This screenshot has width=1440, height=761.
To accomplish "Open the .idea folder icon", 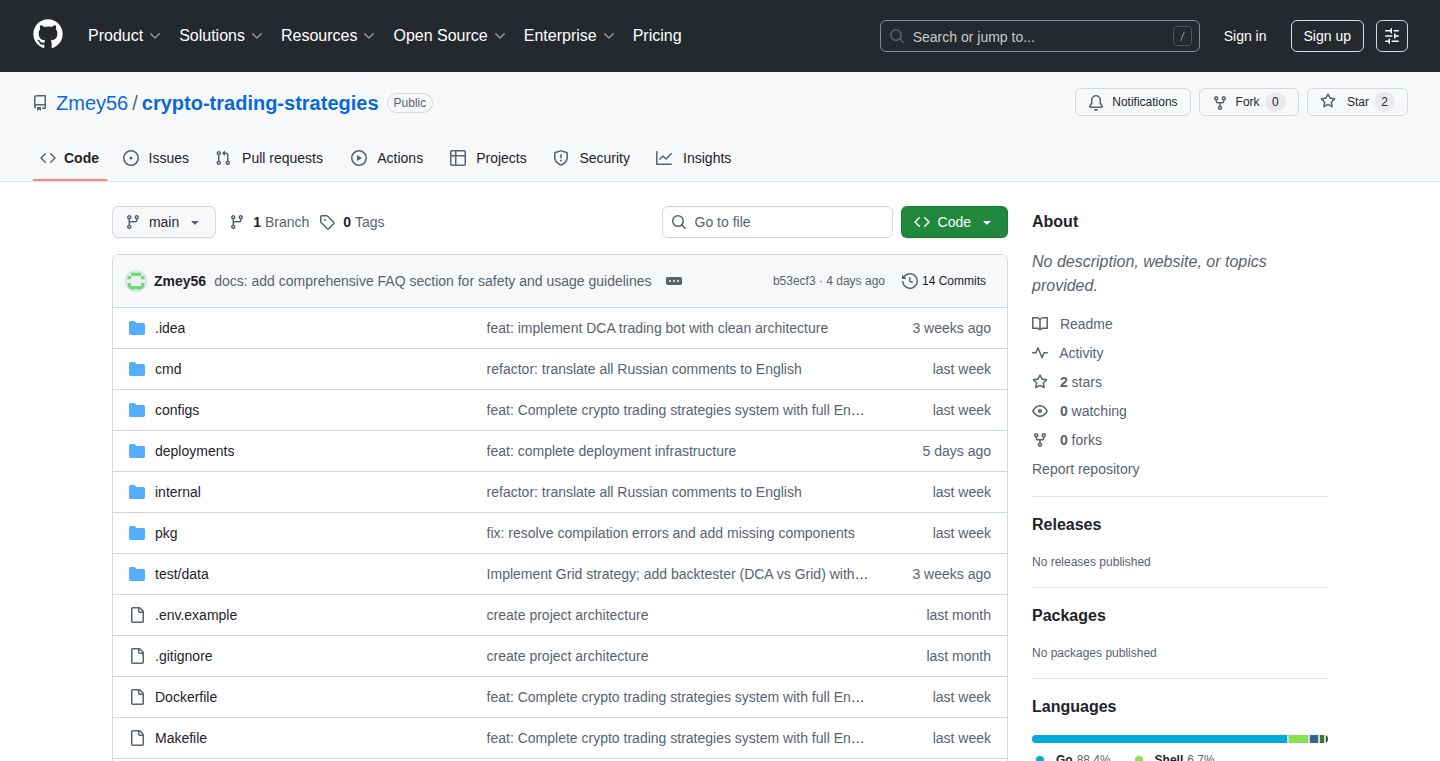I will [x=137, y=328].
